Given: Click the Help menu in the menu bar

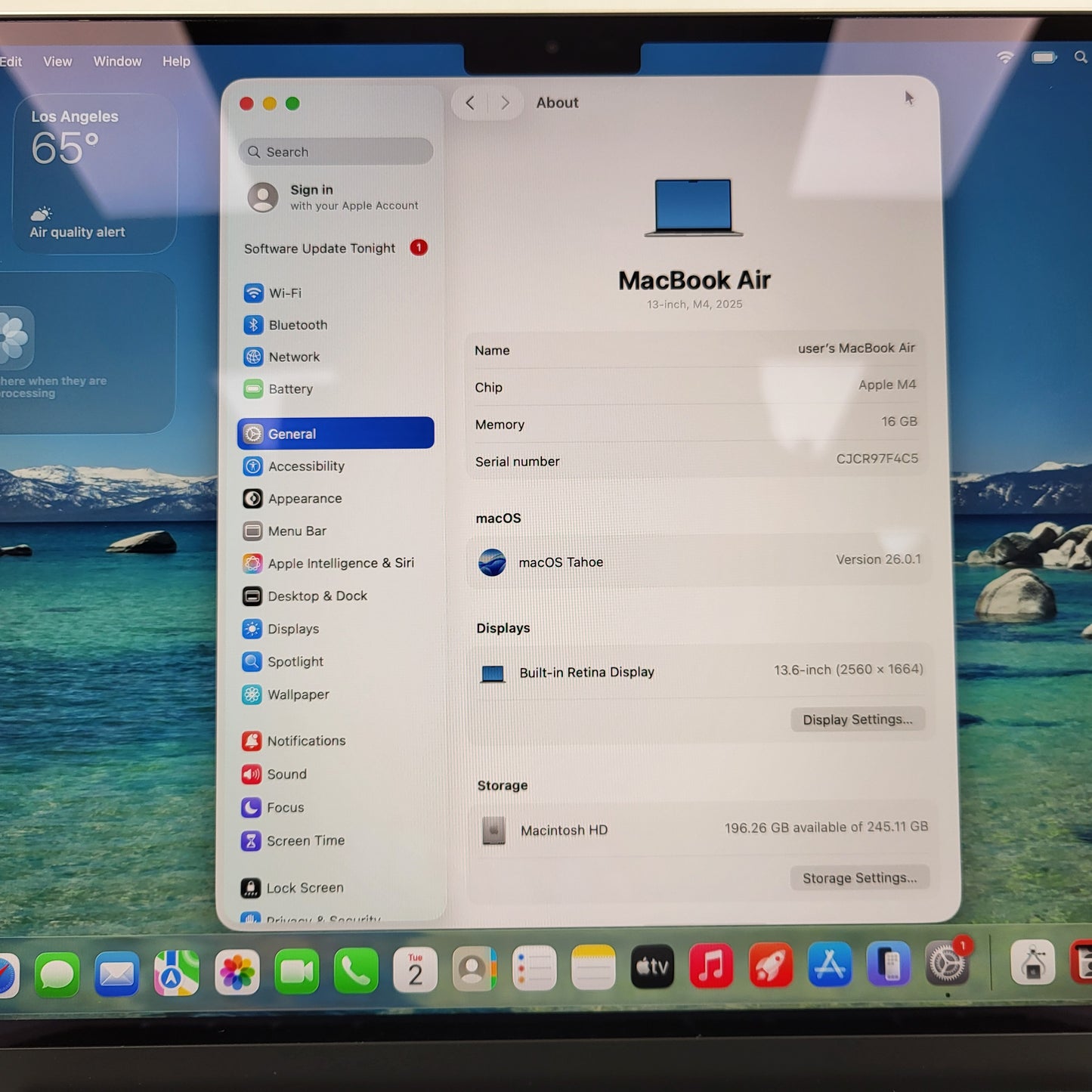Looking at the screenshot, I should click(x=175, y=61).
